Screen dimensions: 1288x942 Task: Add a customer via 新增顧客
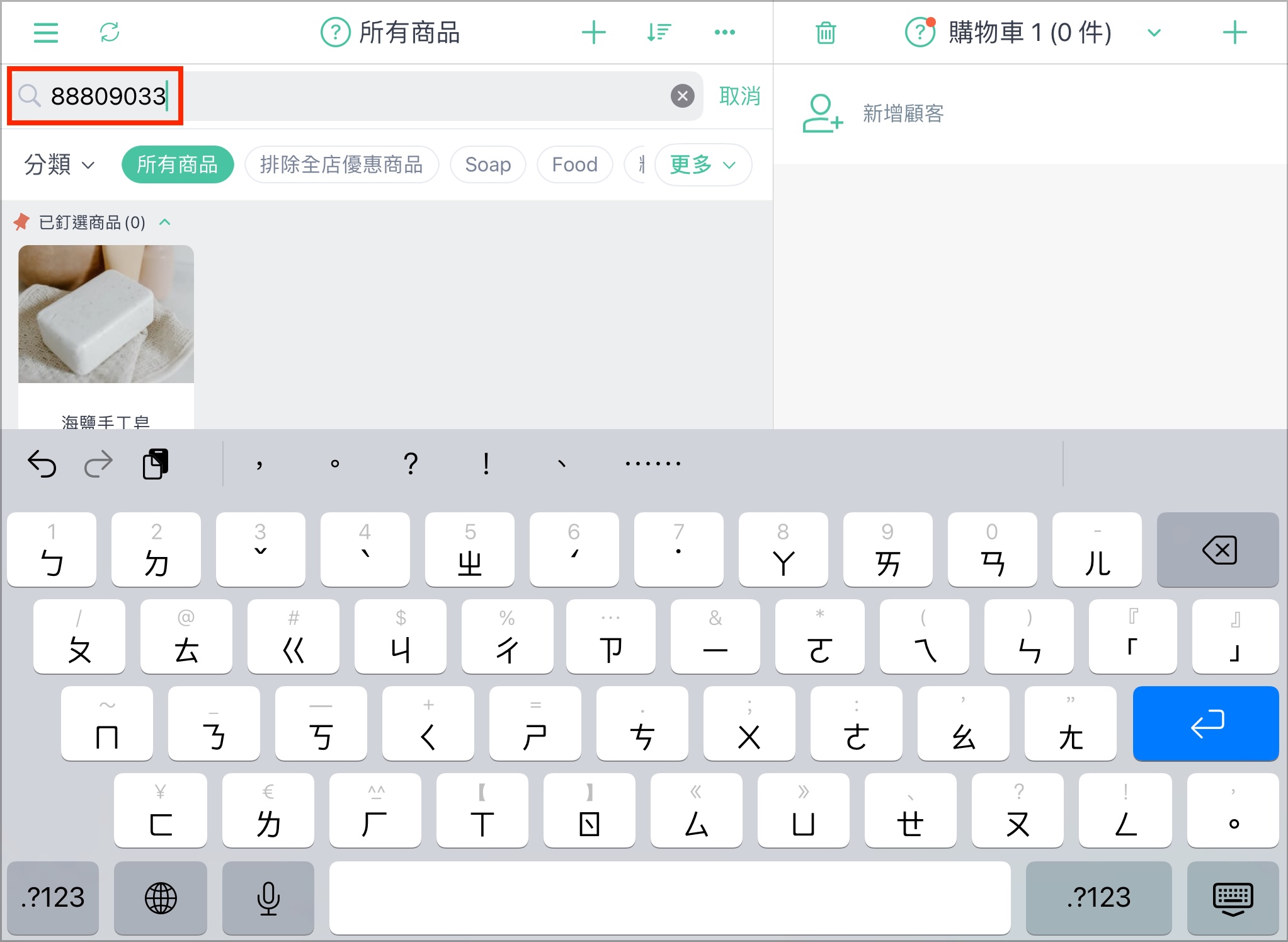(x=873, y=113)
